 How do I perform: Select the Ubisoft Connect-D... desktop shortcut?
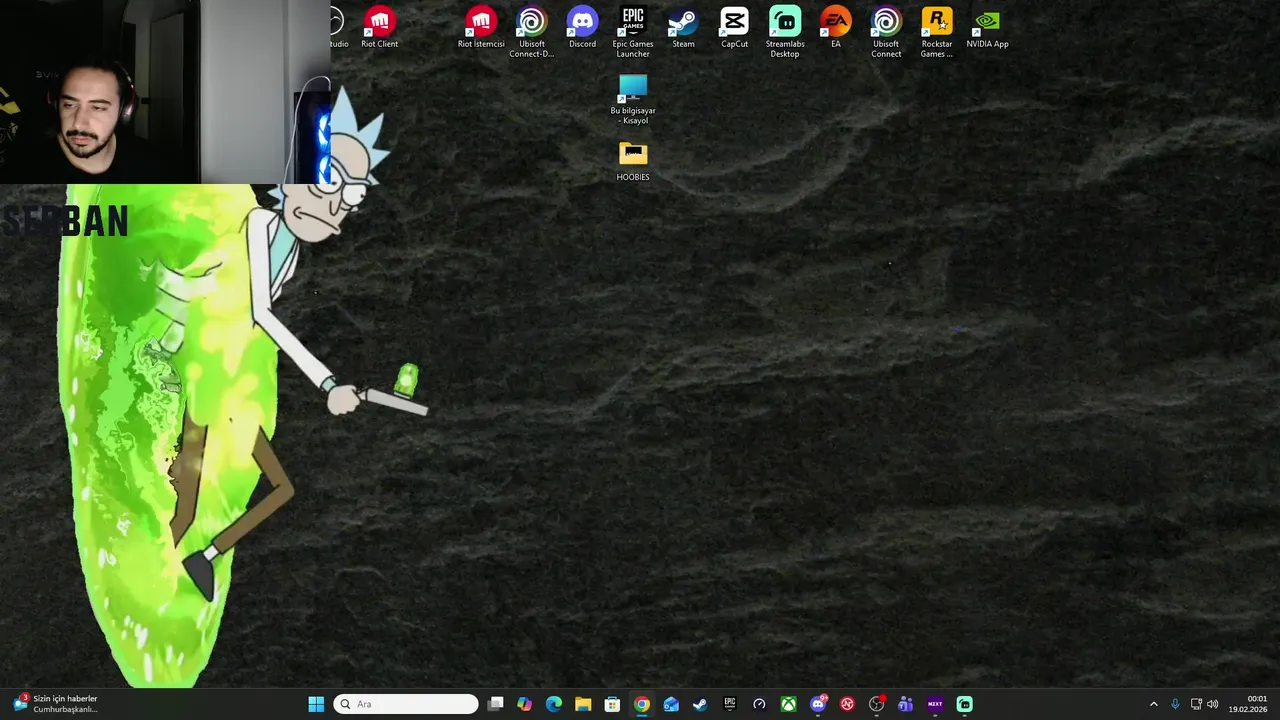point(531,32)
